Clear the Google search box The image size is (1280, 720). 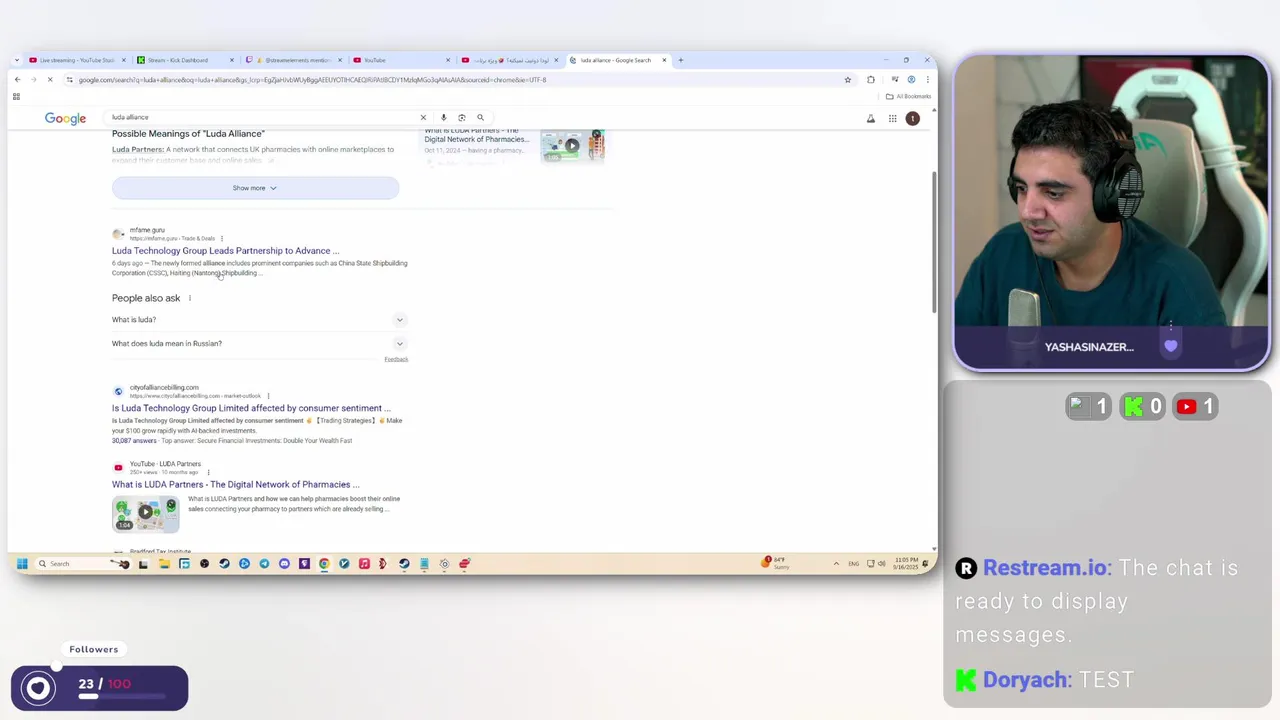tap(423, 117)
